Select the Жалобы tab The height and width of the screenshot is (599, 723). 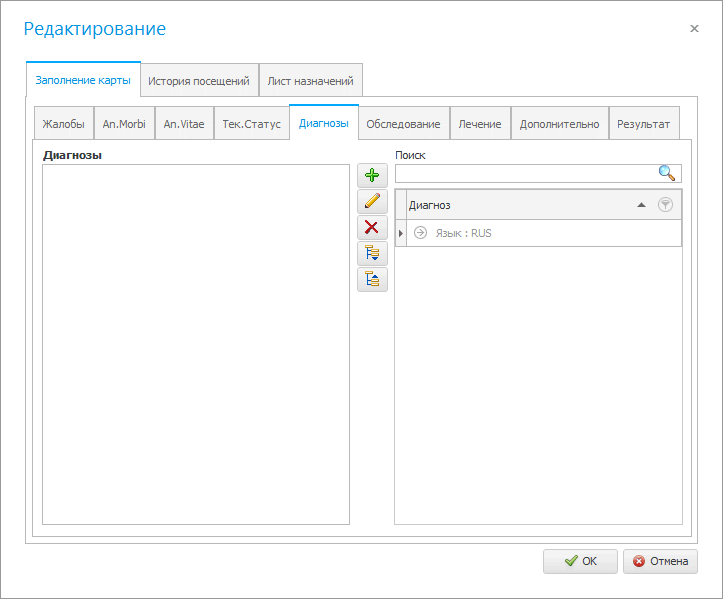click(x=64, y=124)
